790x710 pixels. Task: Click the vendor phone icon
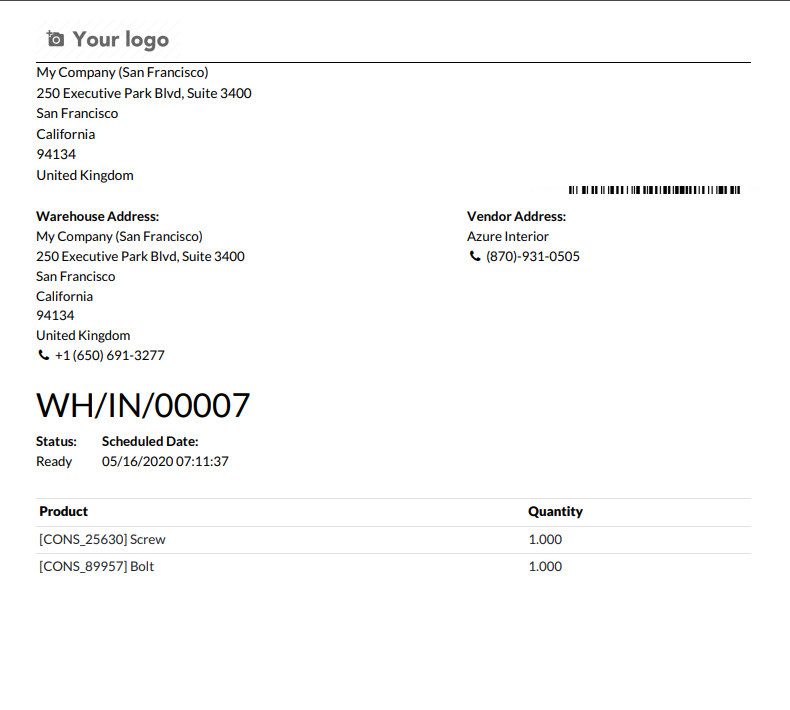(475, 256)
